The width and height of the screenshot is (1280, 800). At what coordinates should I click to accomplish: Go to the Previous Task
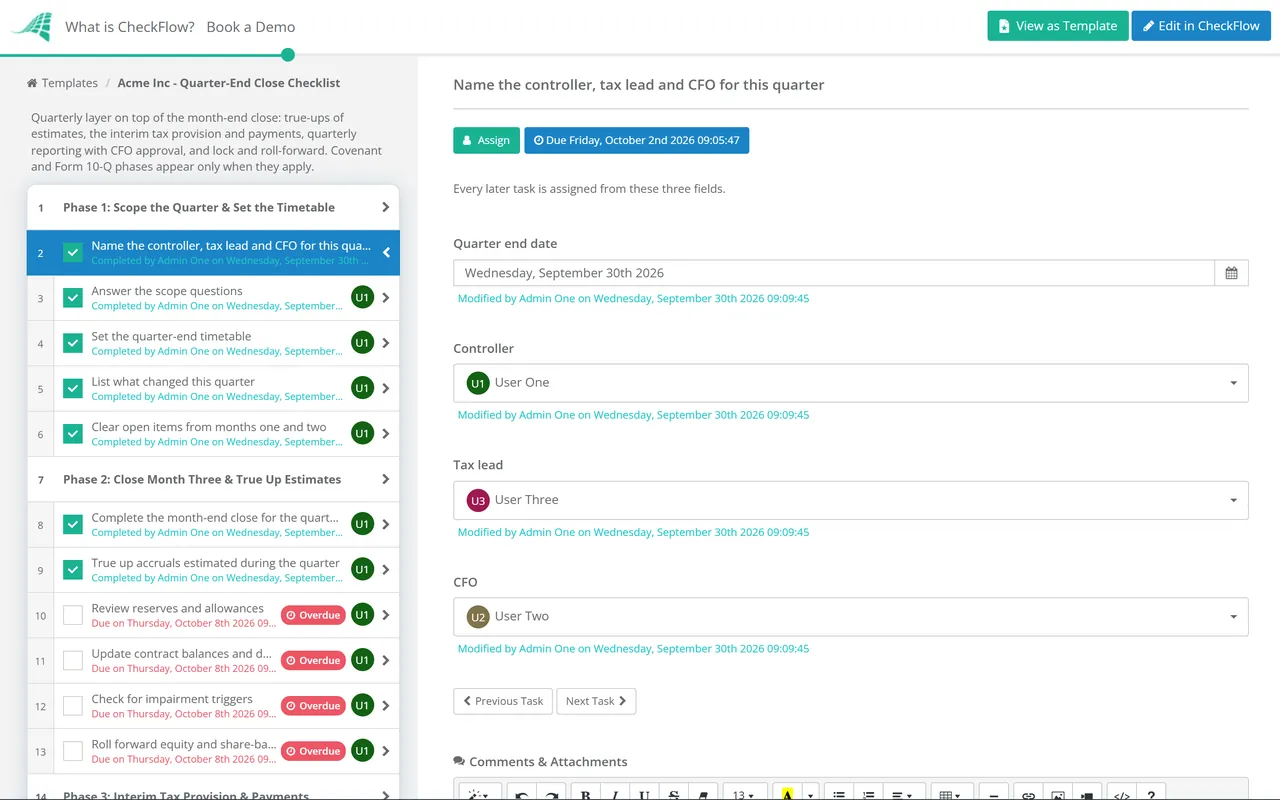(x=503, y=701)
